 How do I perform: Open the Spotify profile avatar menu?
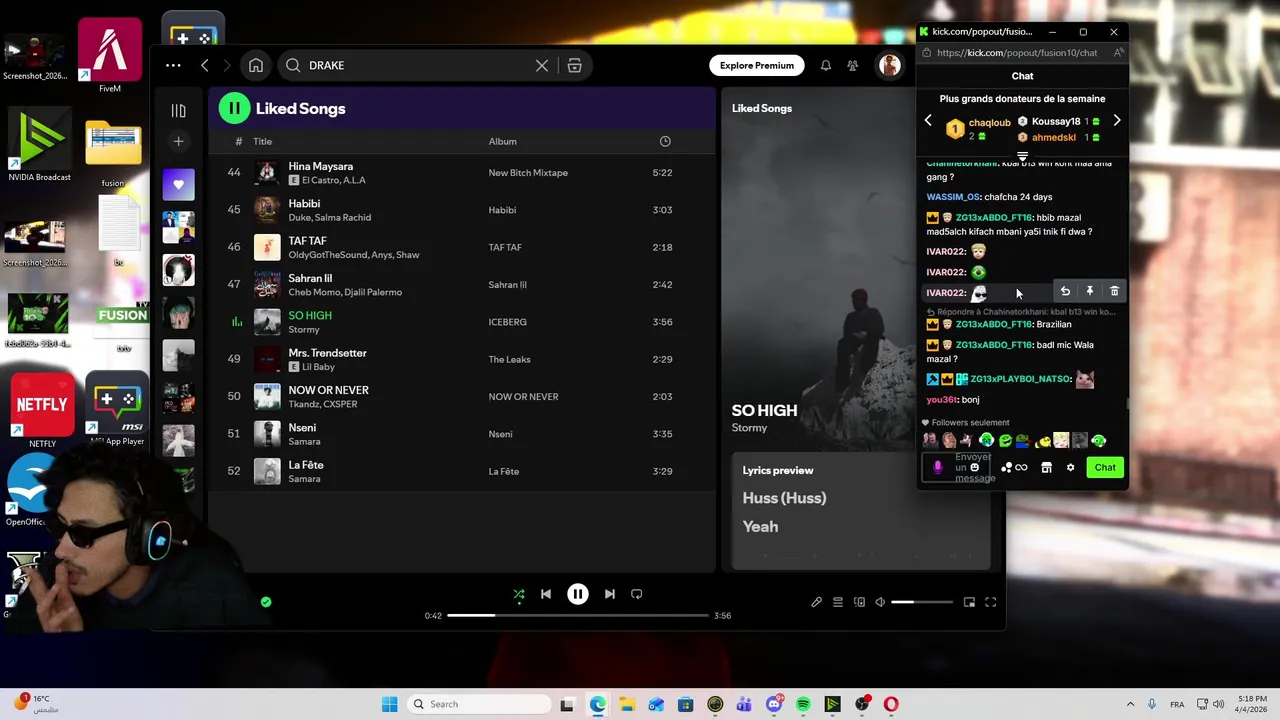point(889,65)
